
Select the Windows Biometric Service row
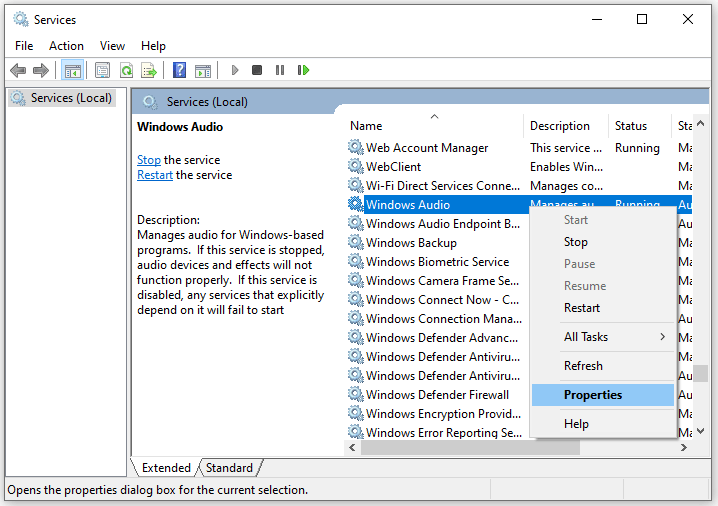coord(437,261)
